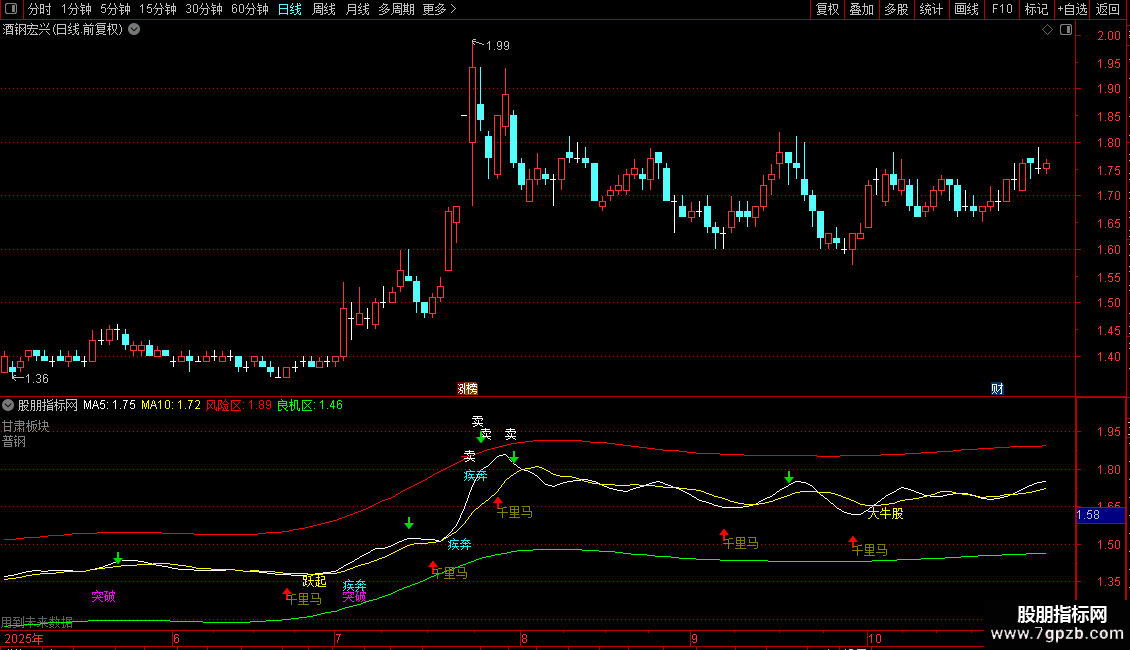Click MA5: 1.75 indicator value
The height and width of the screenshot is (650, 1130).
pyautogui.click(x=109, y=405)
